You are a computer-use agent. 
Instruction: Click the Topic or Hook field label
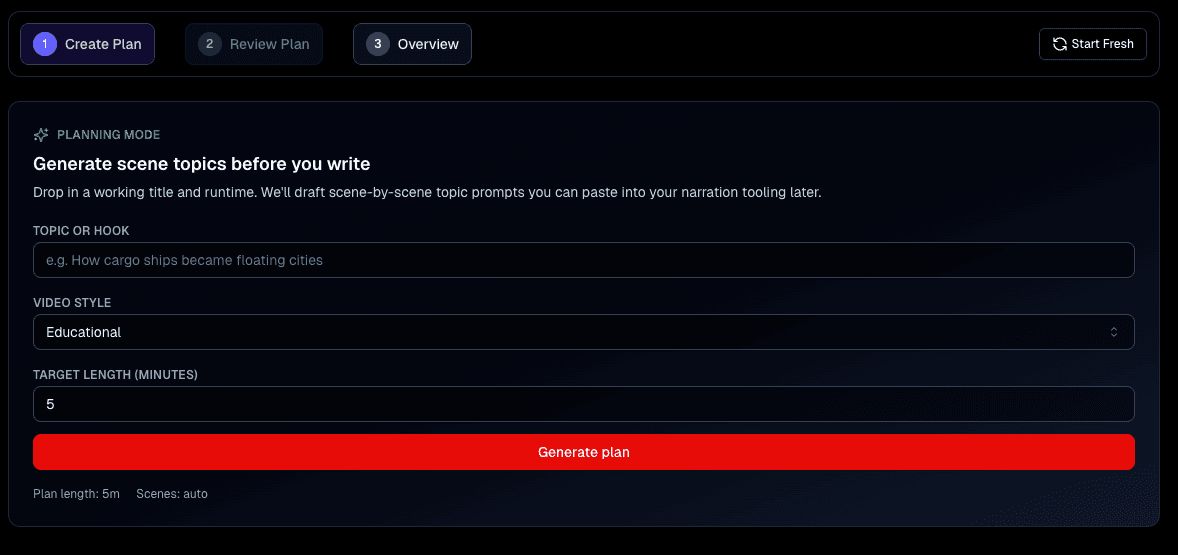point(81,231)
